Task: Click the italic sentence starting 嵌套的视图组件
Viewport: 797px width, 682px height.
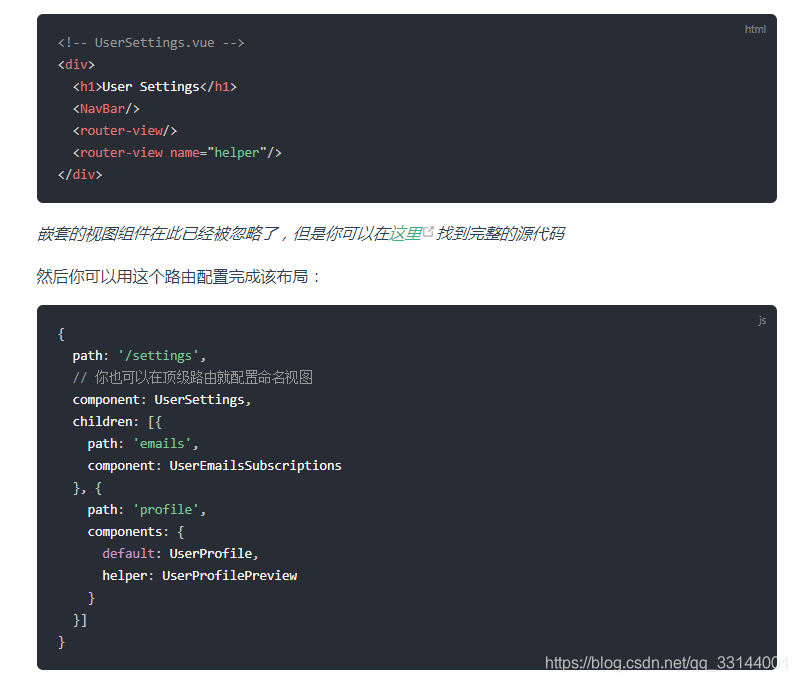Action: (x=300, y=233)
